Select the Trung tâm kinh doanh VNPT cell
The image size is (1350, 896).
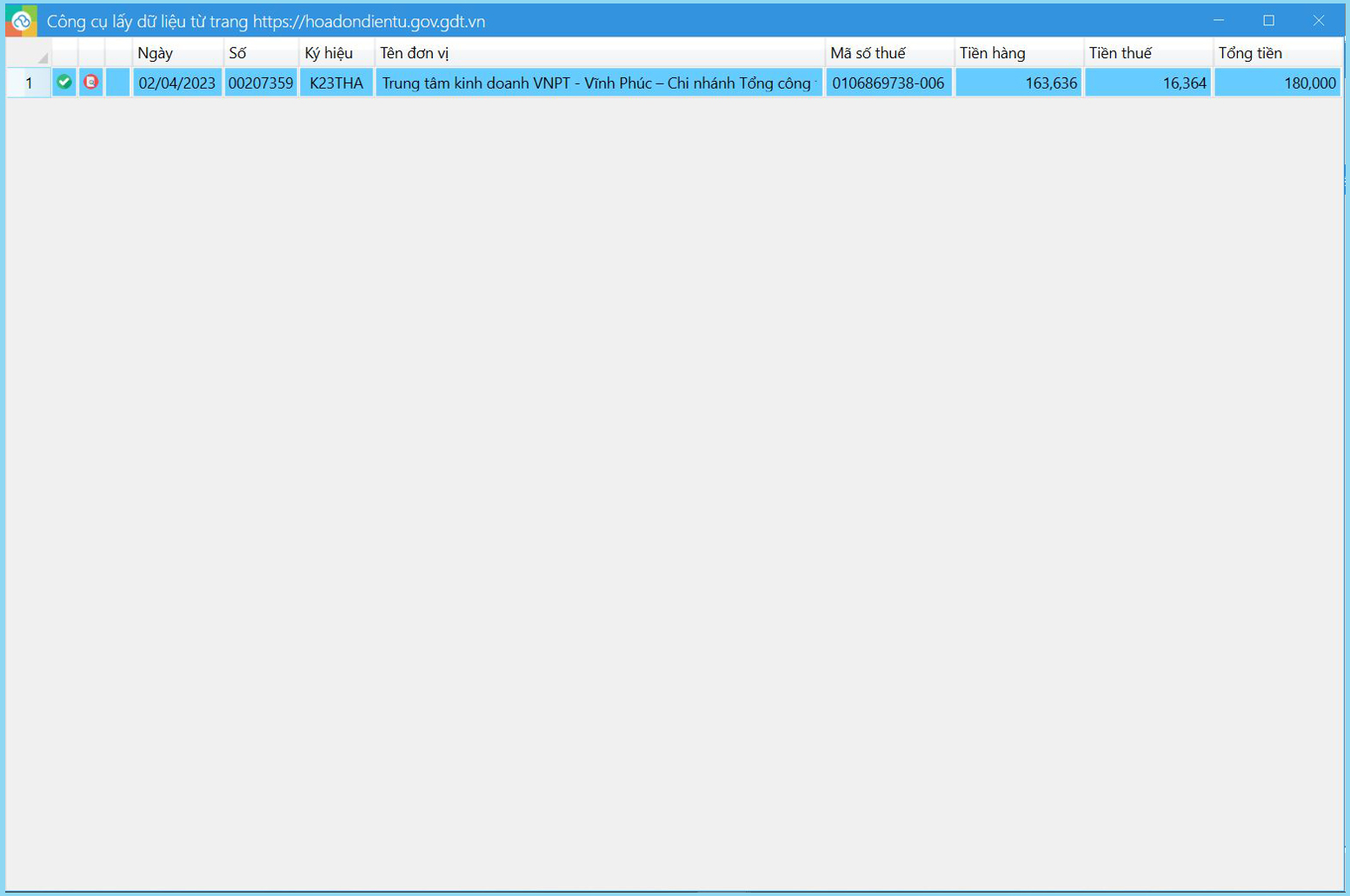click(598, 83)
